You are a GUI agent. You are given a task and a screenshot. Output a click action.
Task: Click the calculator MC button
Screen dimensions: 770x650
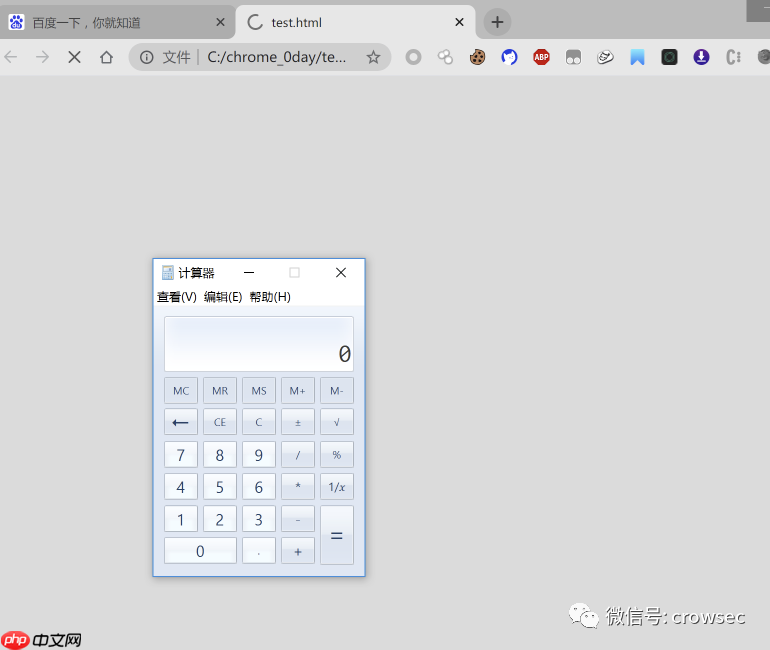point(181,391)
